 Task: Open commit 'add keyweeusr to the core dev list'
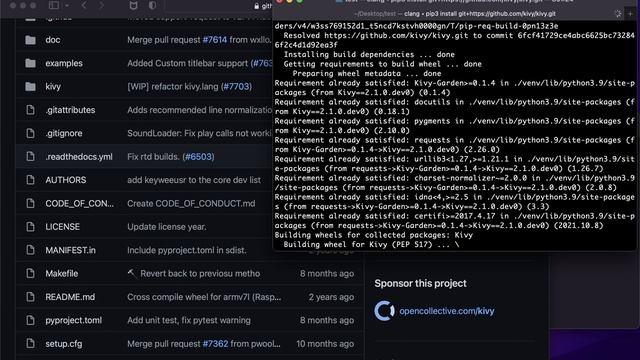[x=194, y=180]
